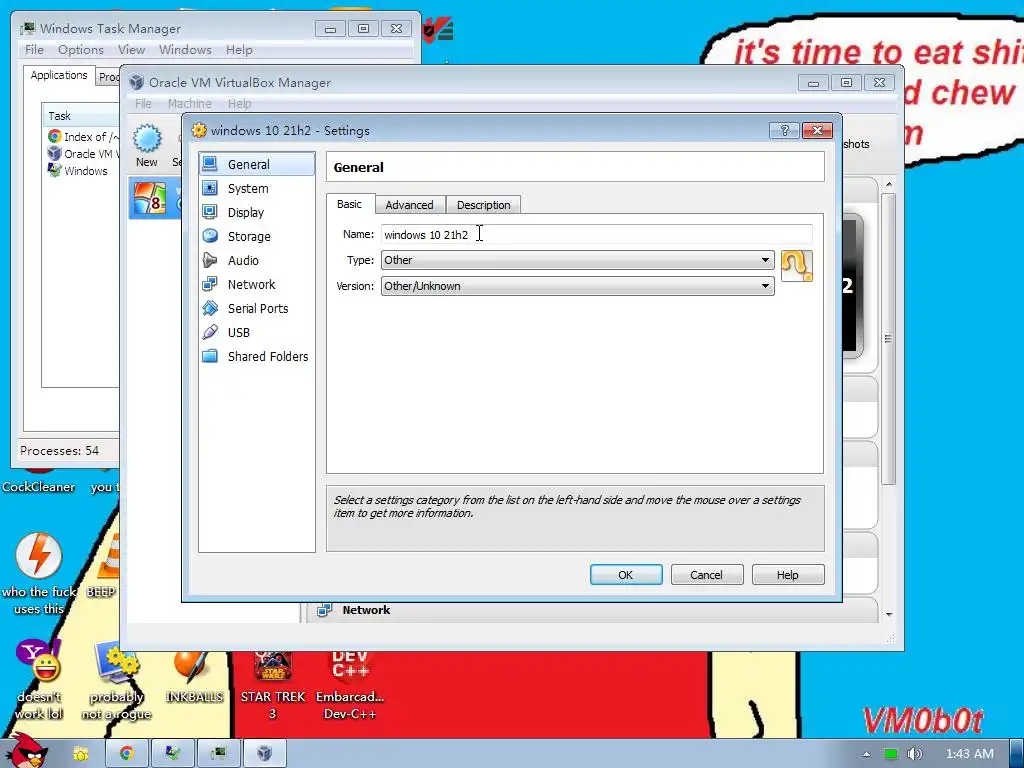Switch to the Description tab

(484, 205)
